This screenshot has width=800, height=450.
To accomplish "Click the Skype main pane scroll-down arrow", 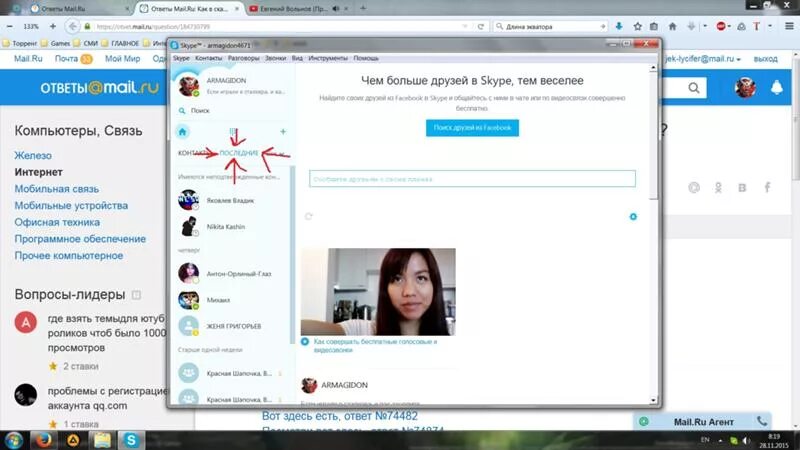I will [x=653, y=401].
